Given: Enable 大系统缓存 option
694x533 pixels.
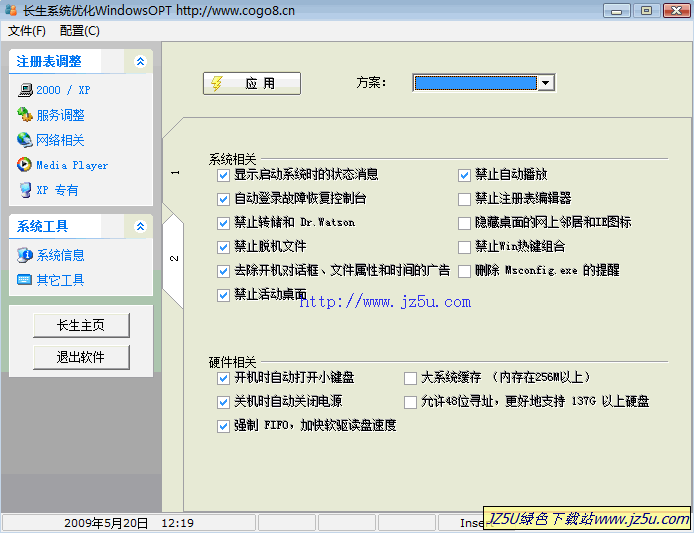Looking at the screenshot, I should 410,378.
